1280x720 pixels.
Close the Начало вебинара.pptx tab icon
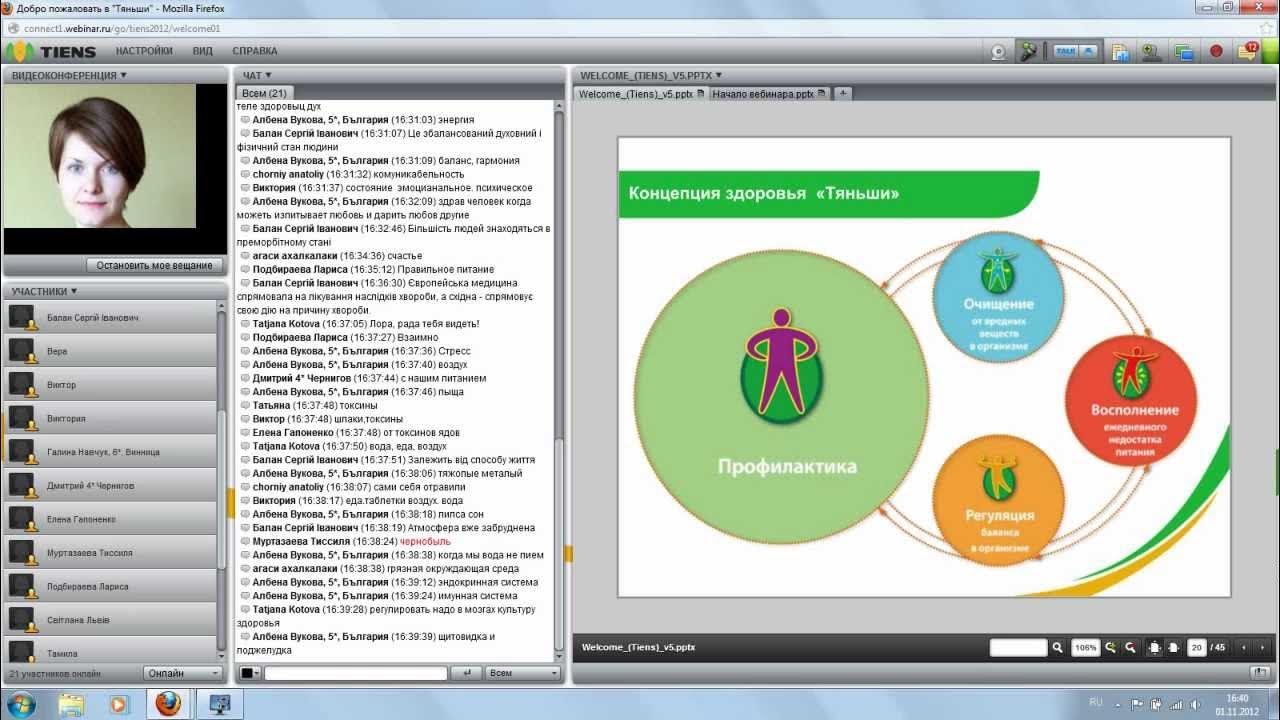click(x=821, y=93)
